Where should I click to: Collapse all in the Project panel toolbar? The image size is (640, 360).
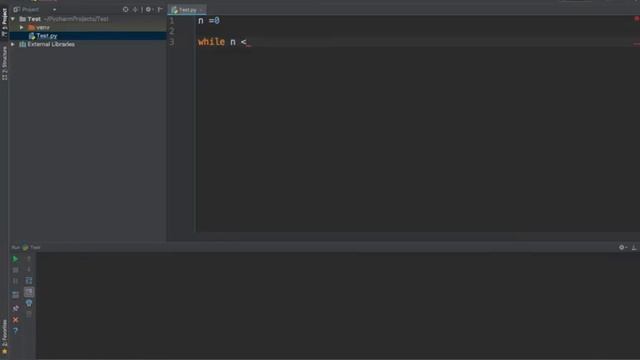(135, 9)
